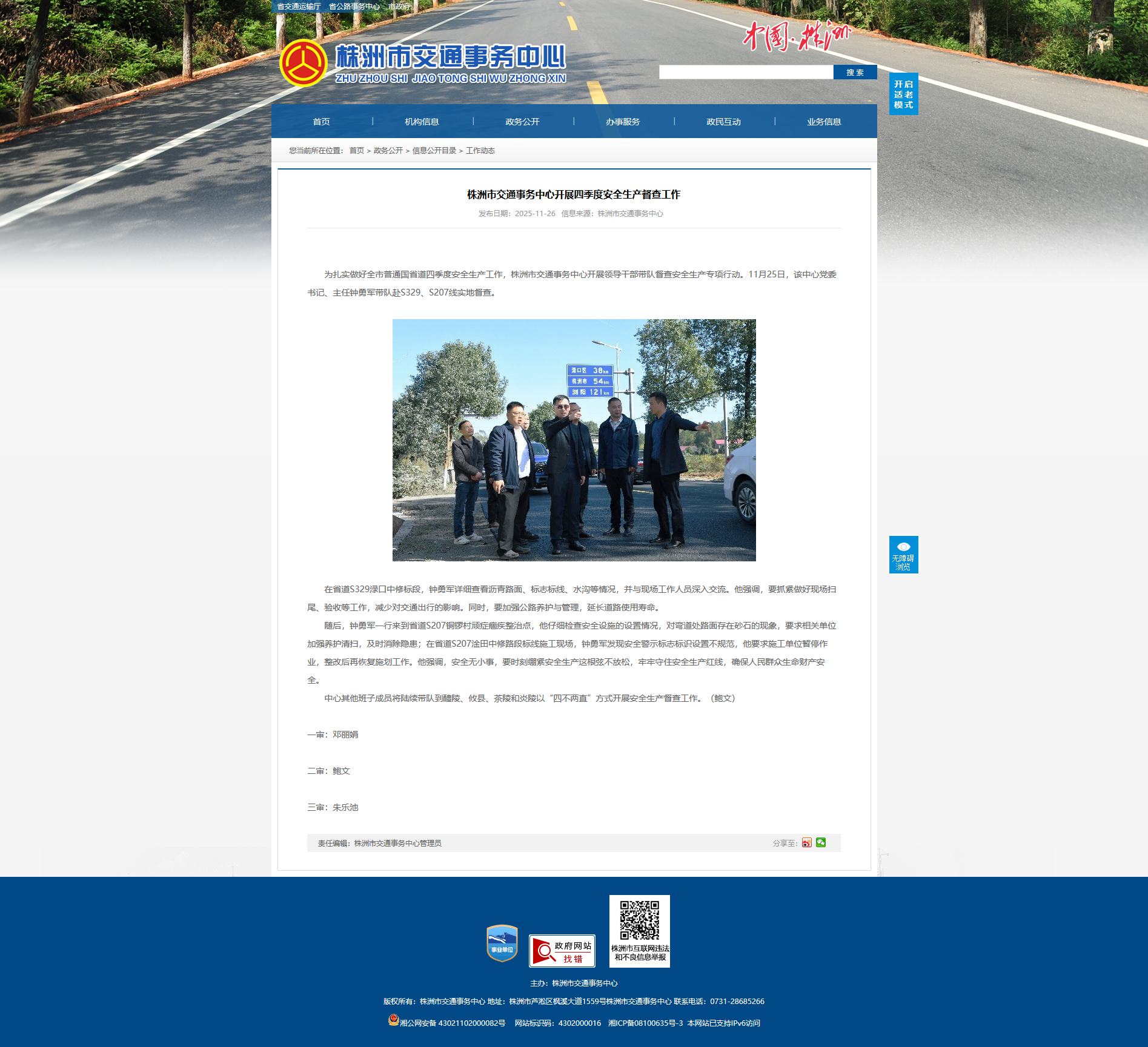Enable 无障碍浏览 accessibility browsing
The image size is (1148, 1047).
click(x=903, y=555)
